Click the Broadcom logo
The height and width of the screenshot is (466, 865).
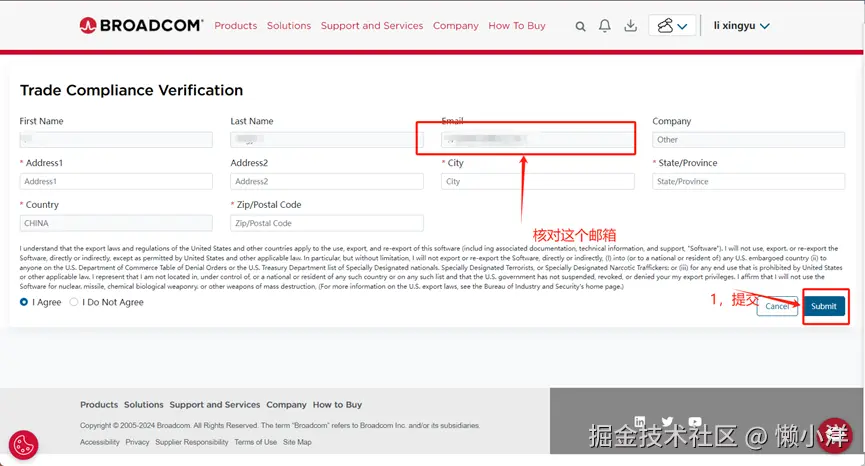click(141, 25)
